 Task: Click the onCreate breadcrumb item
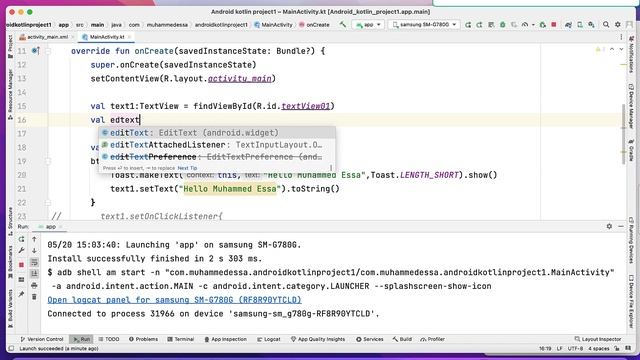(x=314, y=24)
